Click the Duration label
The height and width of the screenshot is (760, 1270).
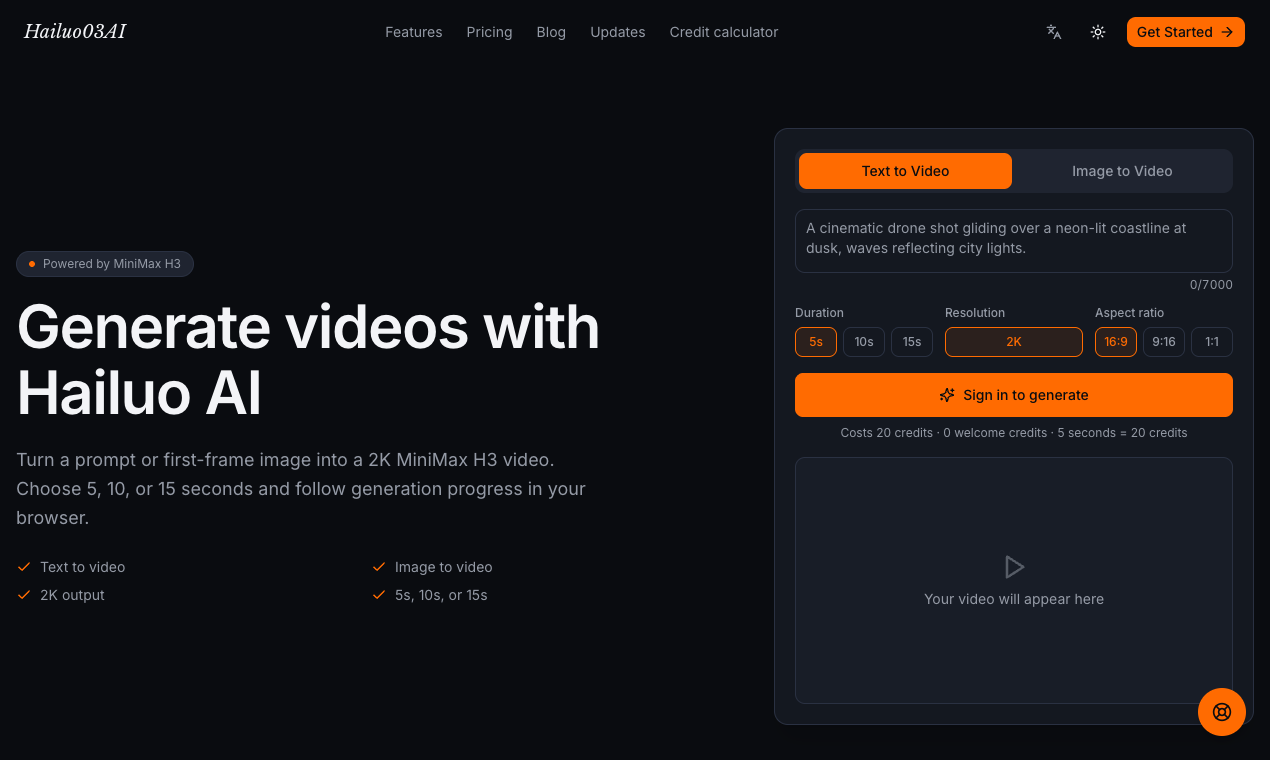819,313
